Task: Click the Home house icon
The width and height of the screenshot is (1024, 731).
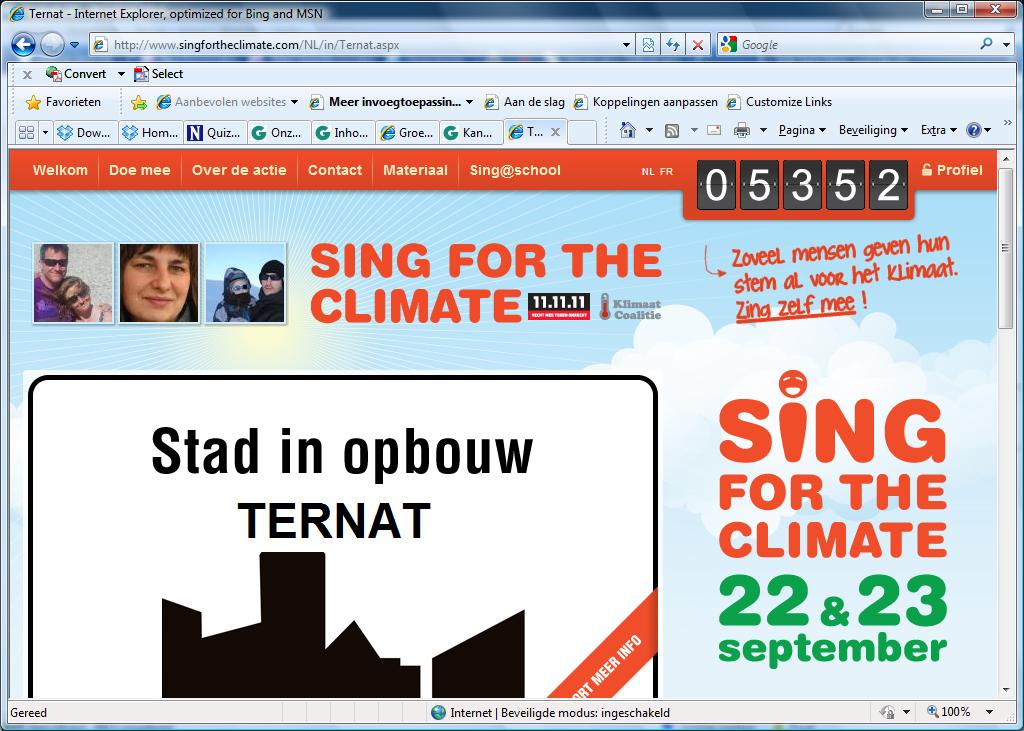Action: 628,131
